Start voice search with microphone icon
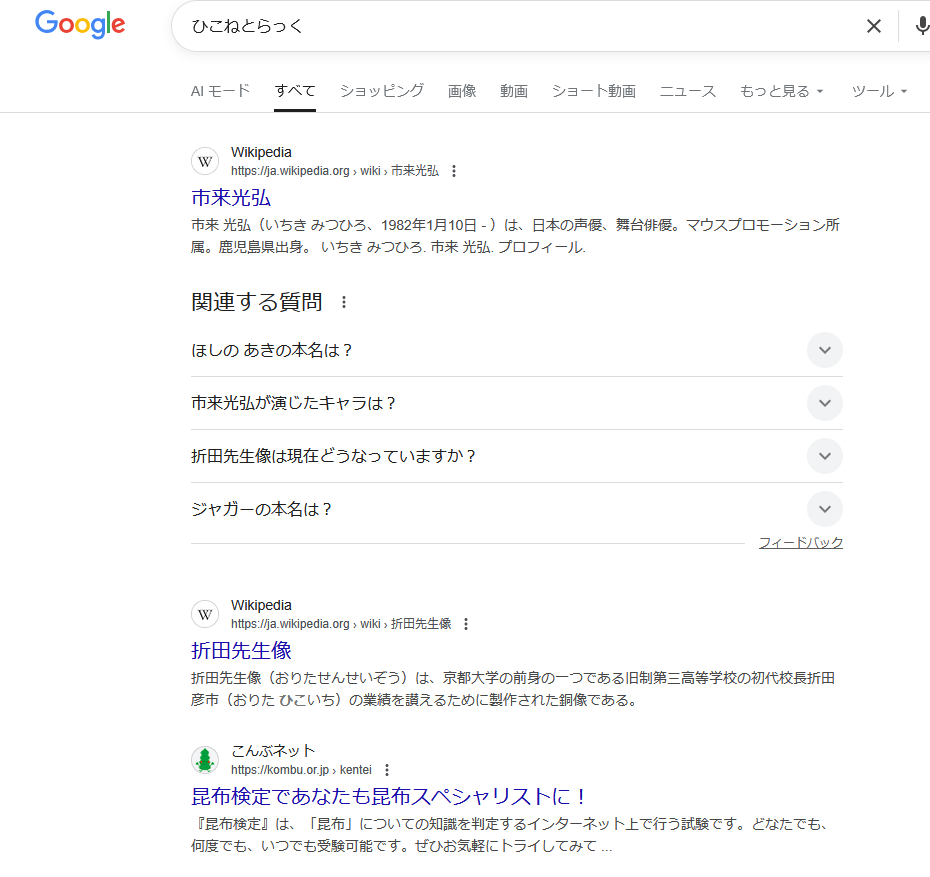This screenshot has height=877, width=930. click(x=921, y=26)
